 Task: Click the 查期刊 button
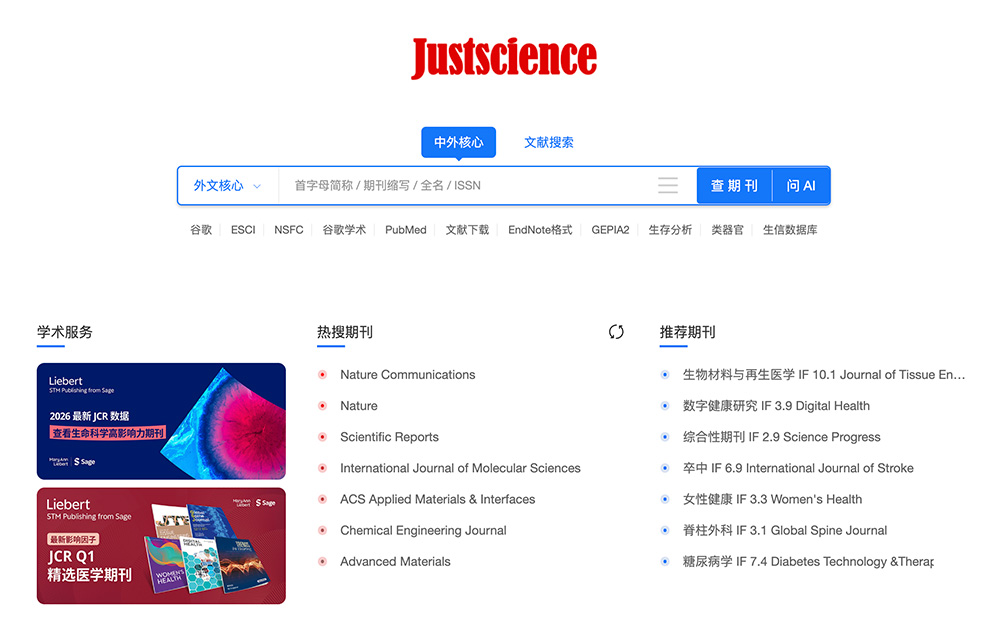click(734, 186)
